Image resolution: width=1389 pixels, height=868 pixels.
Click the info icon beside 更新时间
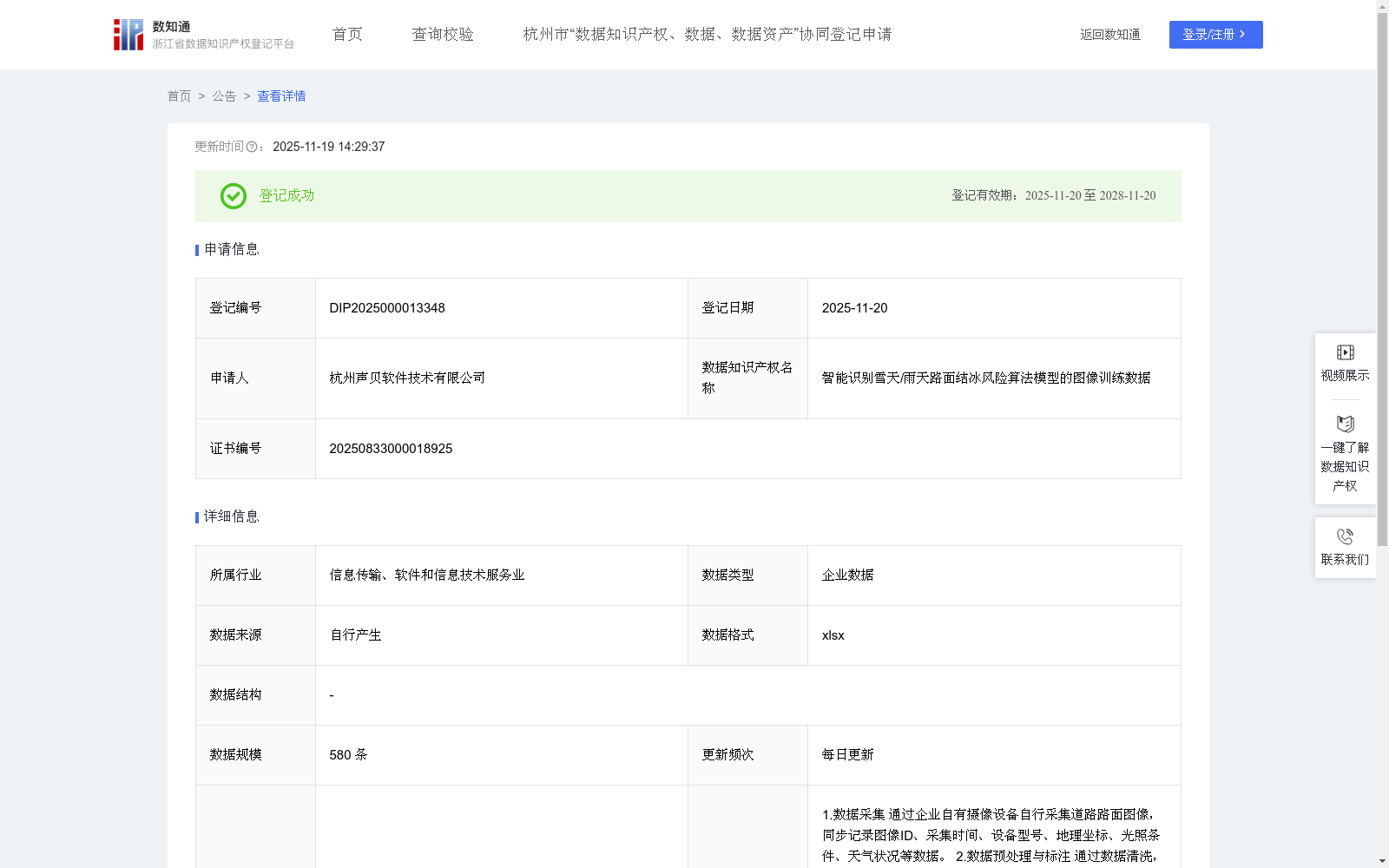252,148
